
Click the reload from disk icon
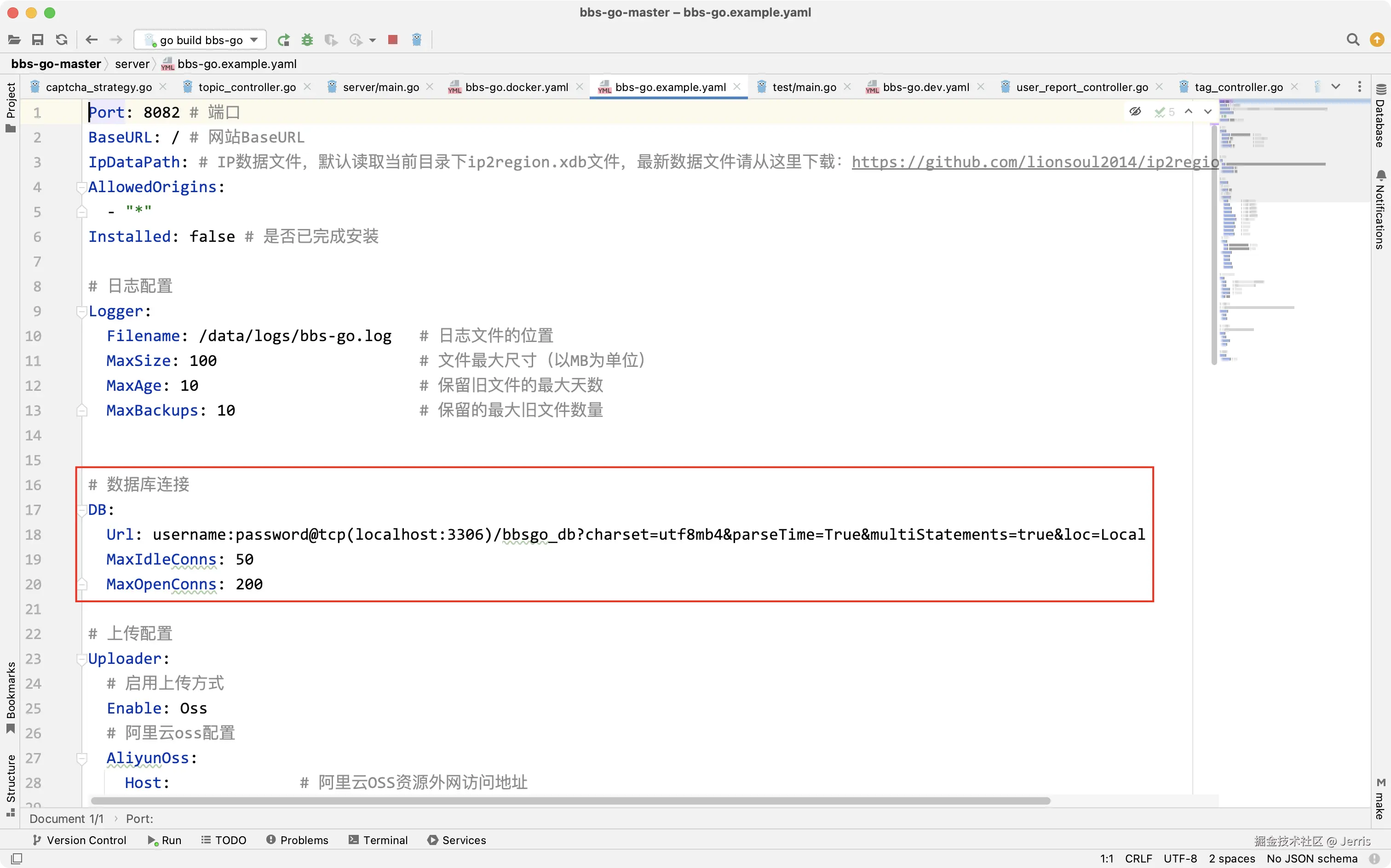click(62, 40)
